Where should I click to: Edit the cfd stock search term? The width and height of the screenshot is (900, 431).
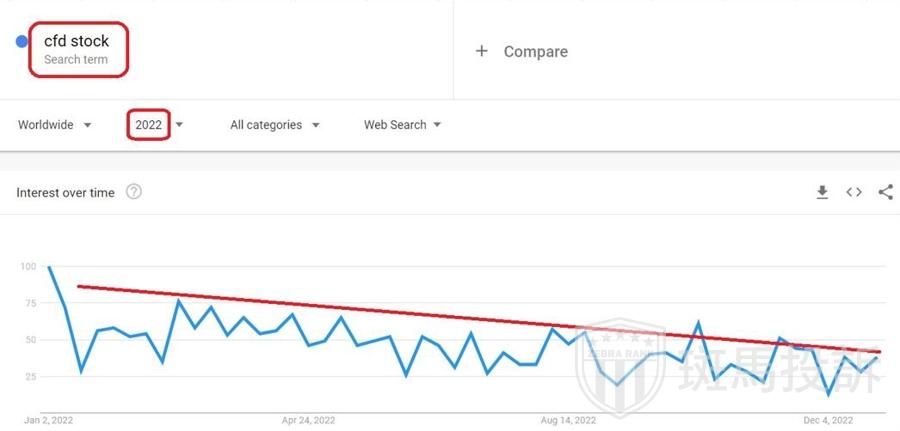pyautogui.click(x=77, y=42)
